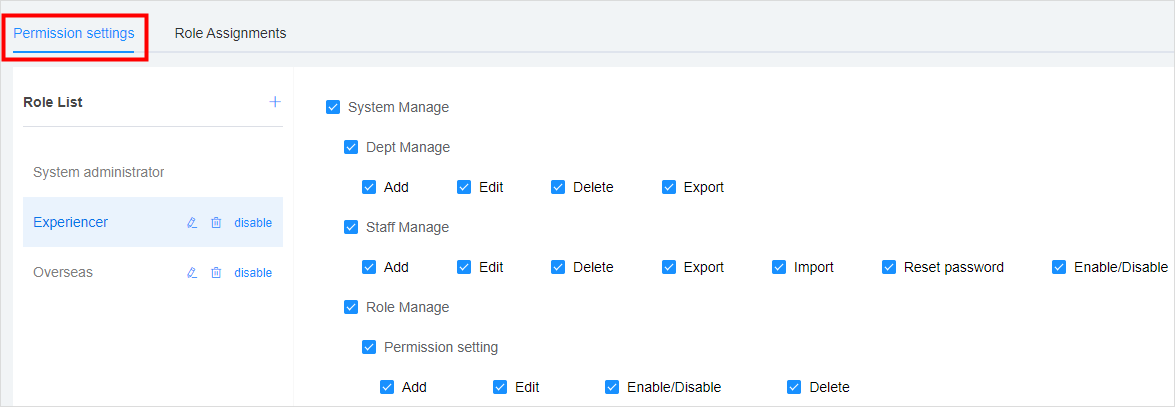The width and height of the screenshot is (1175, 407).
Task: Uncheck Export under Dept Manage
Action: (669, 187)
